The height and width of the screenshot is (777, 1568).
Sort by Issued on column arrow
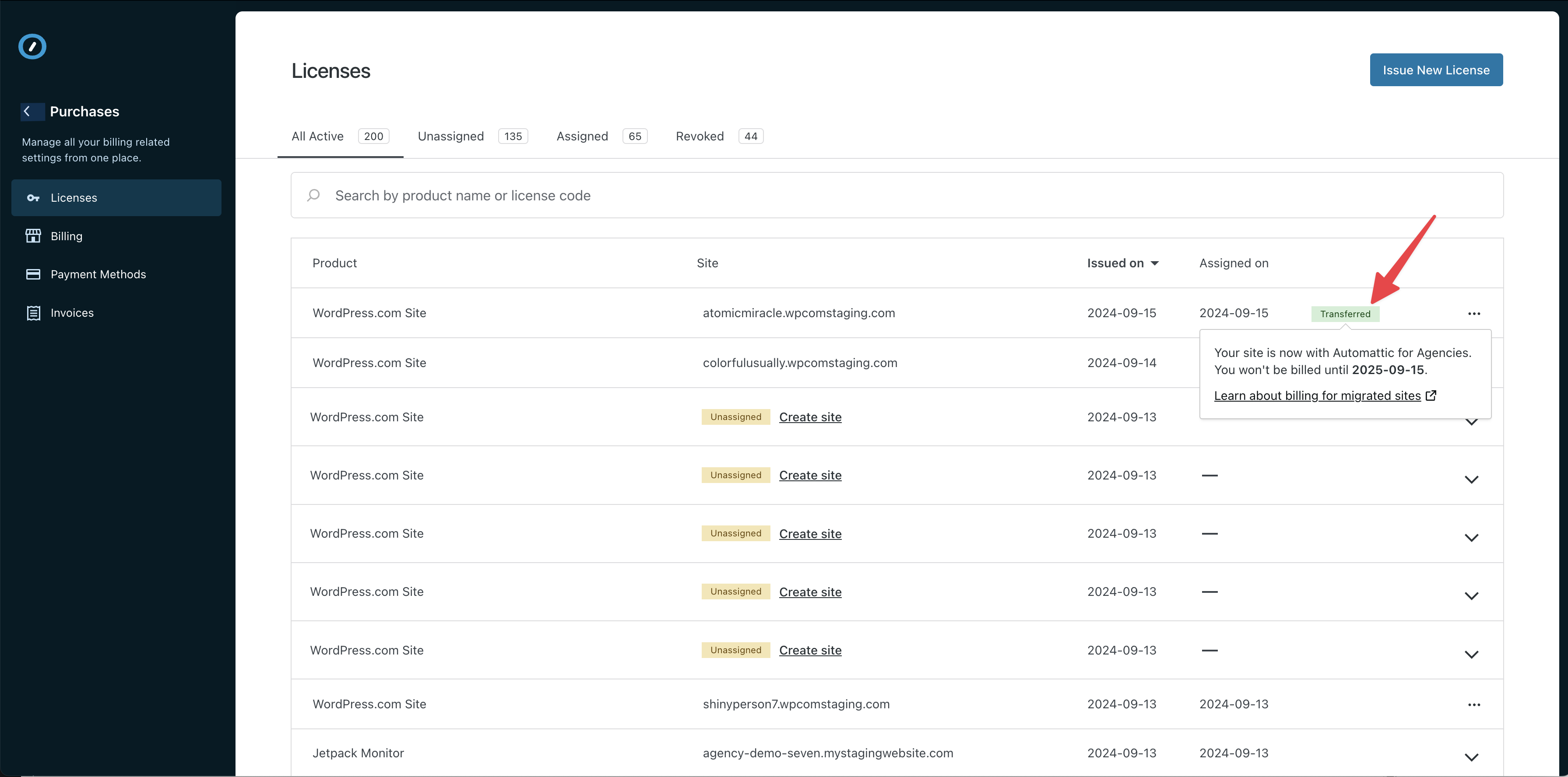click(1155, 263)
